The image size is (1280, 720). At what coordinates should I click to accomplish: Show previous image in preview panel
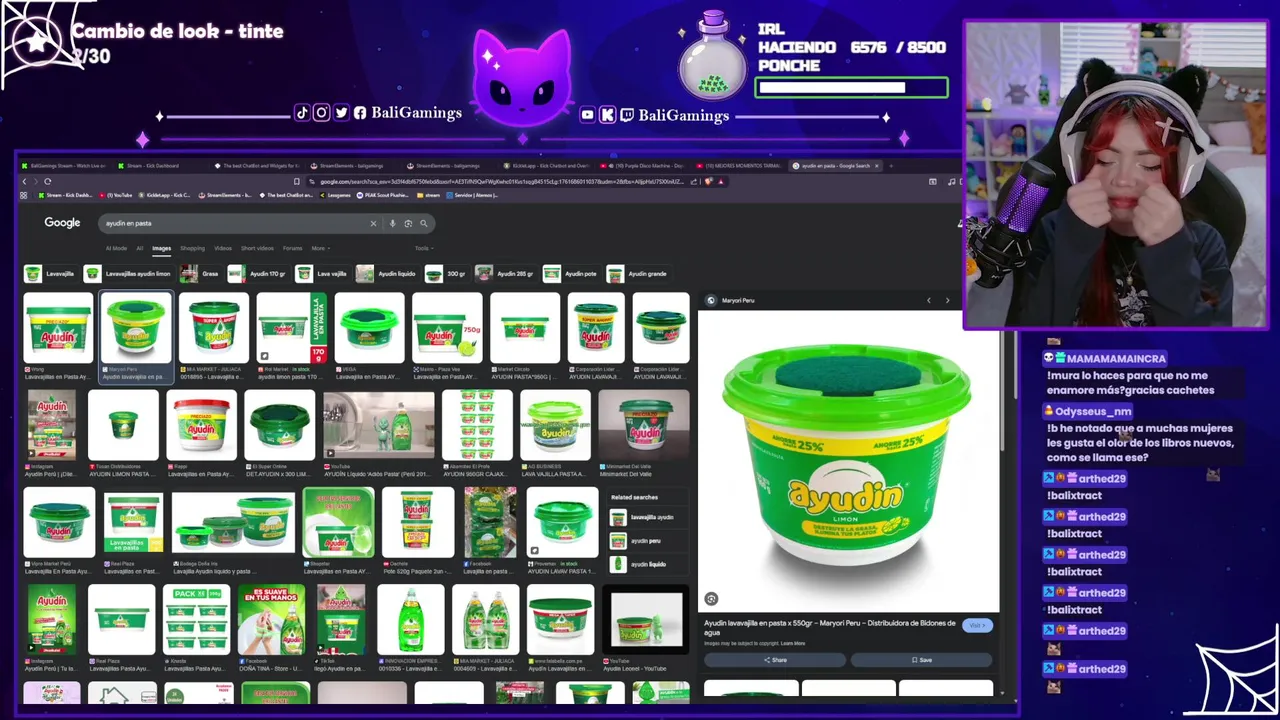point(928,300)
